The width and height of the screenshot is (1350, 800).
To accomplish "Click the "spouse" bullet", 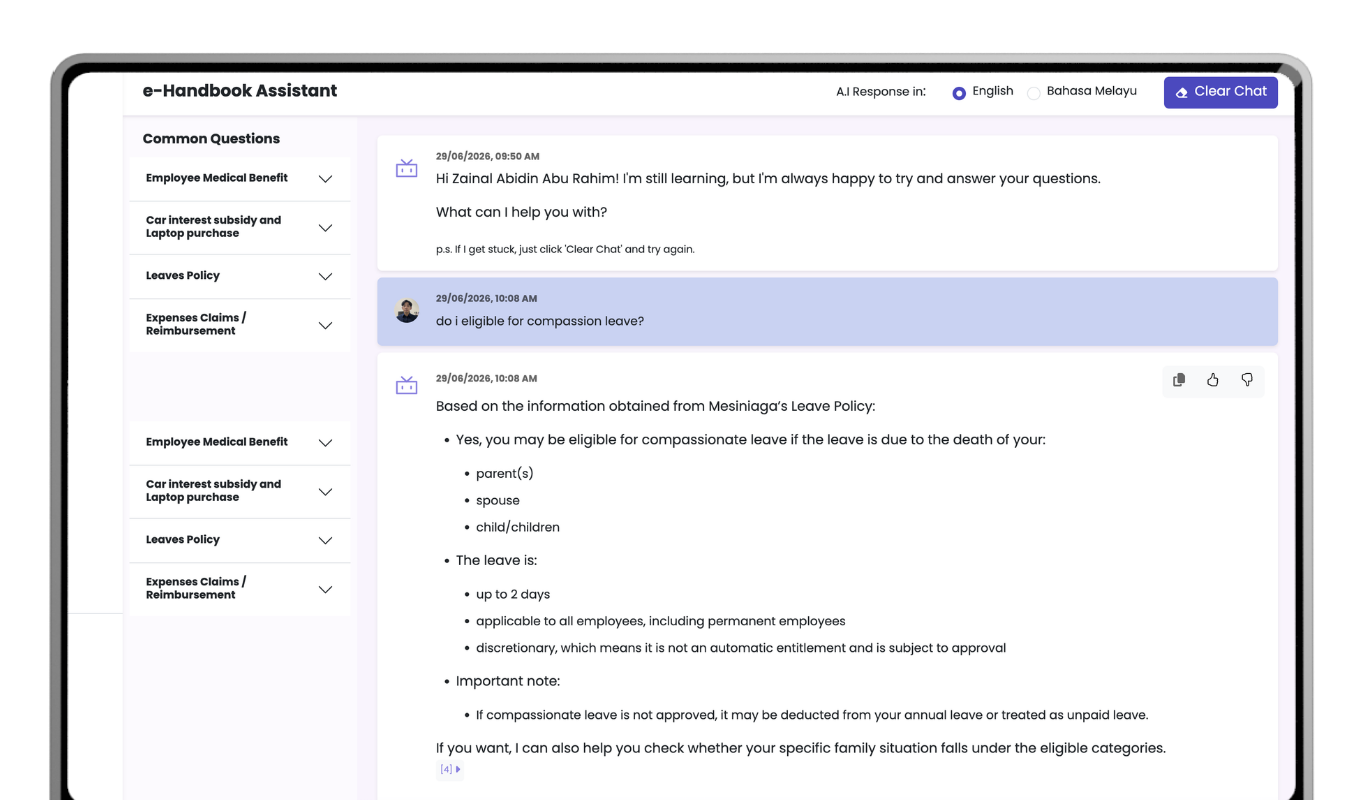I will click(x=498, y=501).
